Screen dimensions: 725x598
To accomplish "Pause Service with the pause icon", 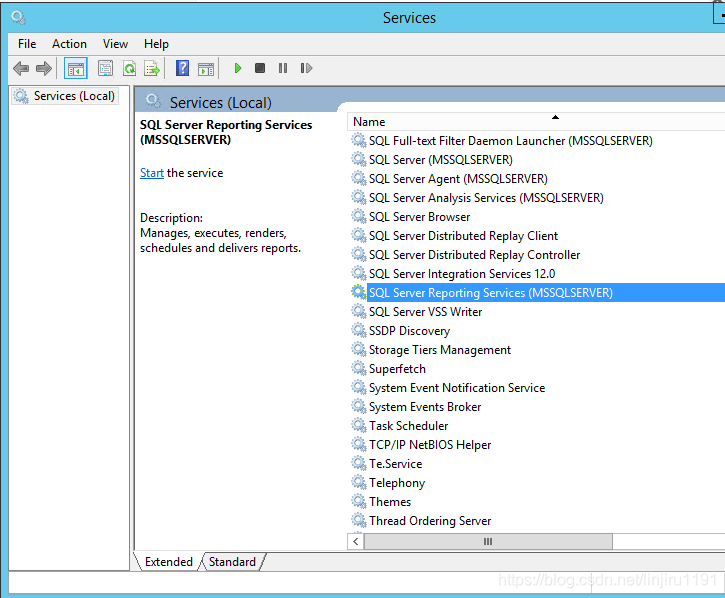I will click(283, 68).
